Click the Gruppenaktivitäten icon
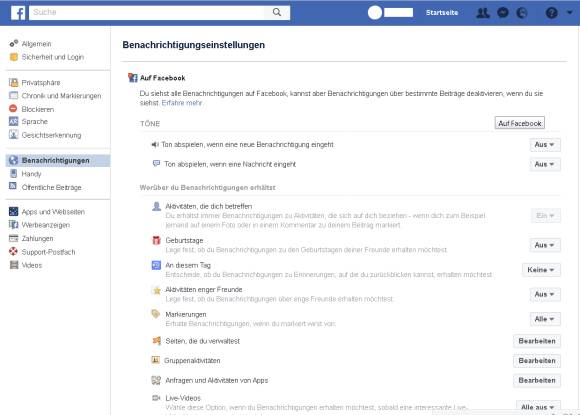Image resolution: width=580 pixels, height=415 pixels. click(x=156, y=360)
